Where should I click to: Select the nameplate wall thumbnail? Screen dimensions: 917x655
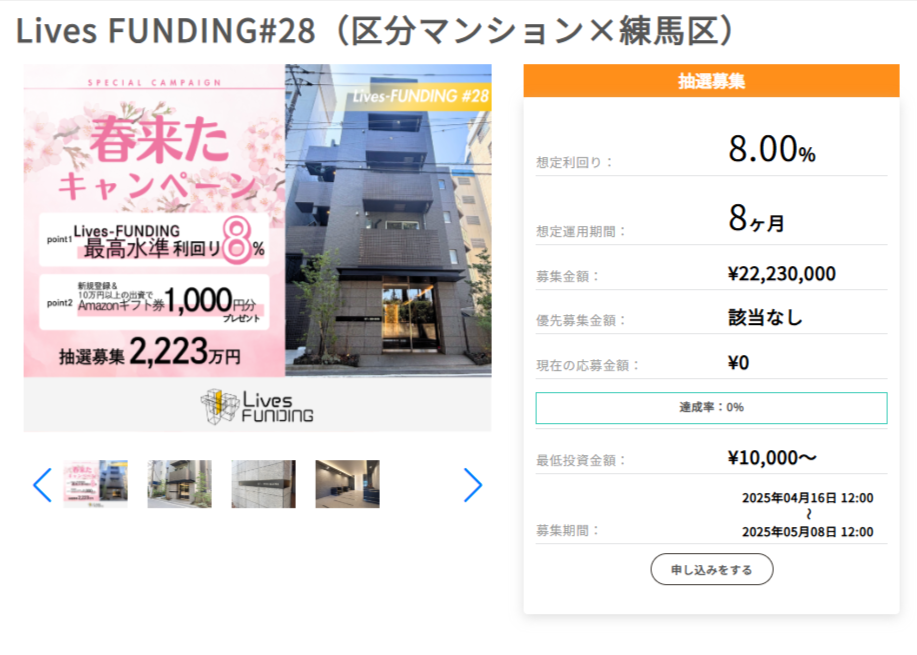click(x=263, y=484)
